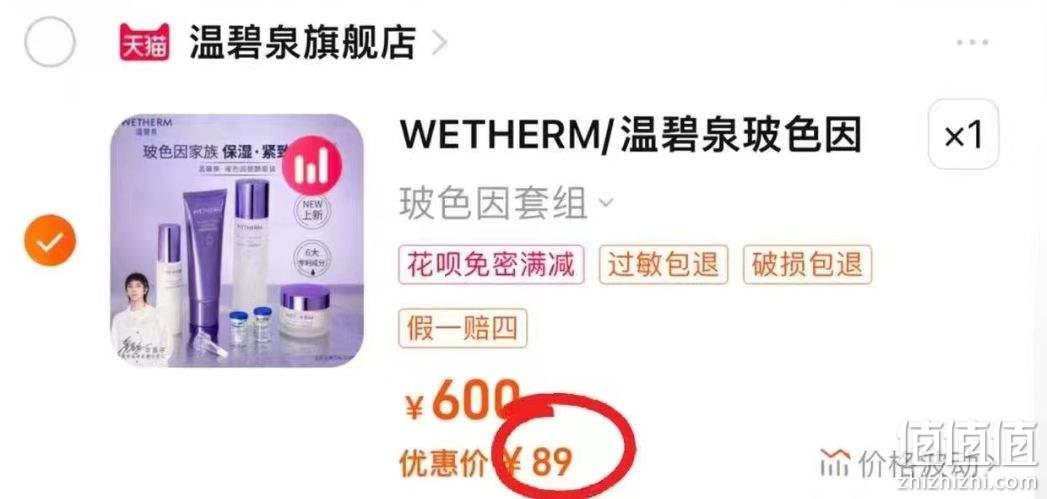Screen dimensions: 1047x499
Task: Click the price fluctuation chart icon
Action: click(x=835, y=462)
